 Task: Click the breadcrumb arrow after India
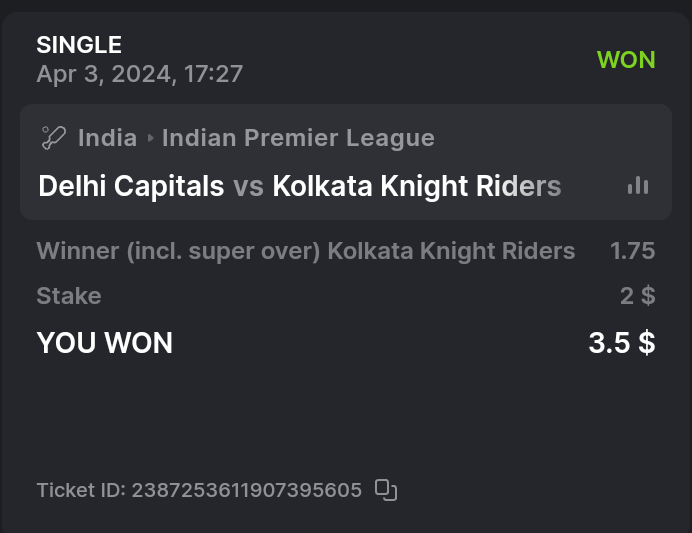[x=150, y=138]
